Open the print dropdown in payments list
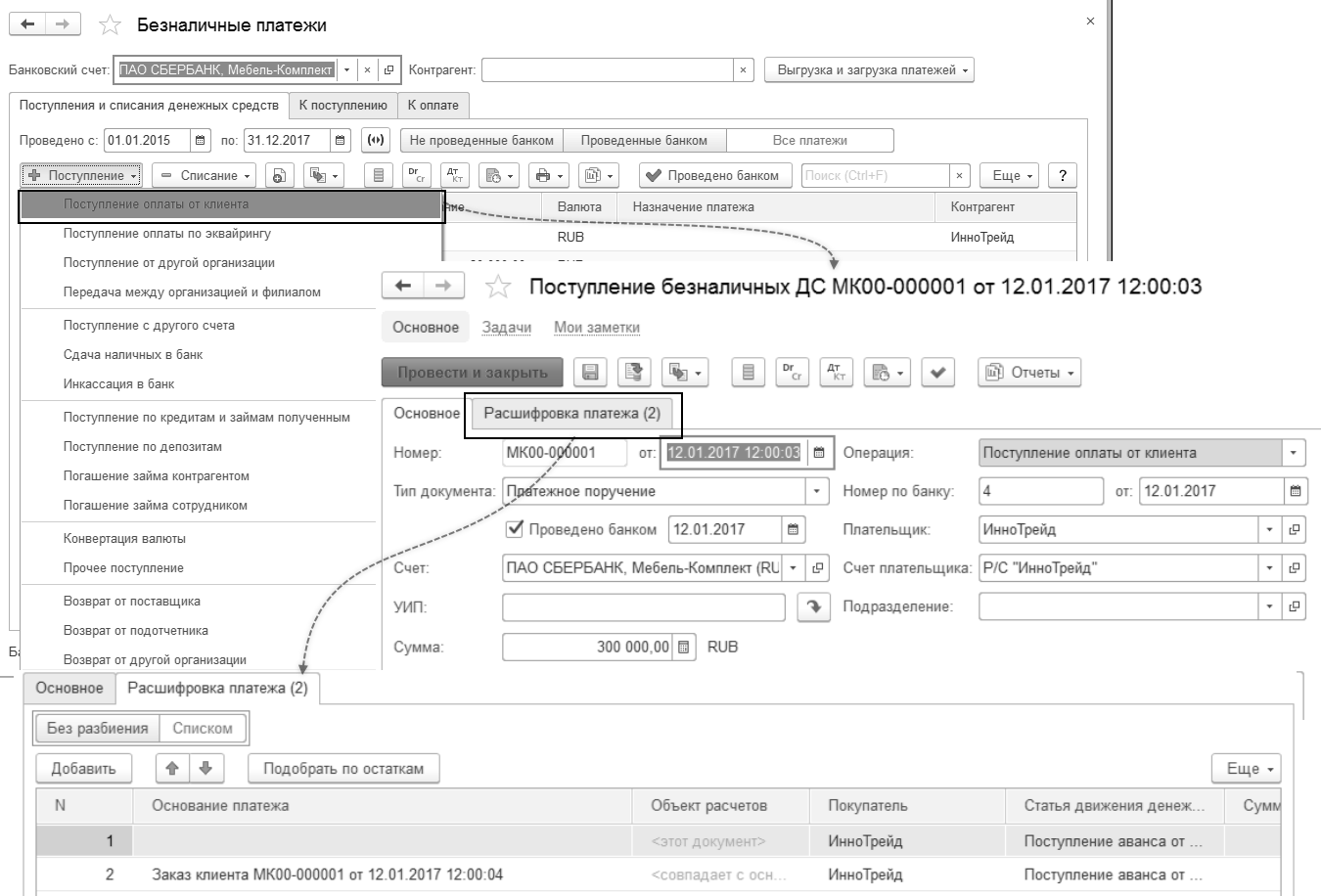Viewport: 1321px width, 896px height. [548, 176]
